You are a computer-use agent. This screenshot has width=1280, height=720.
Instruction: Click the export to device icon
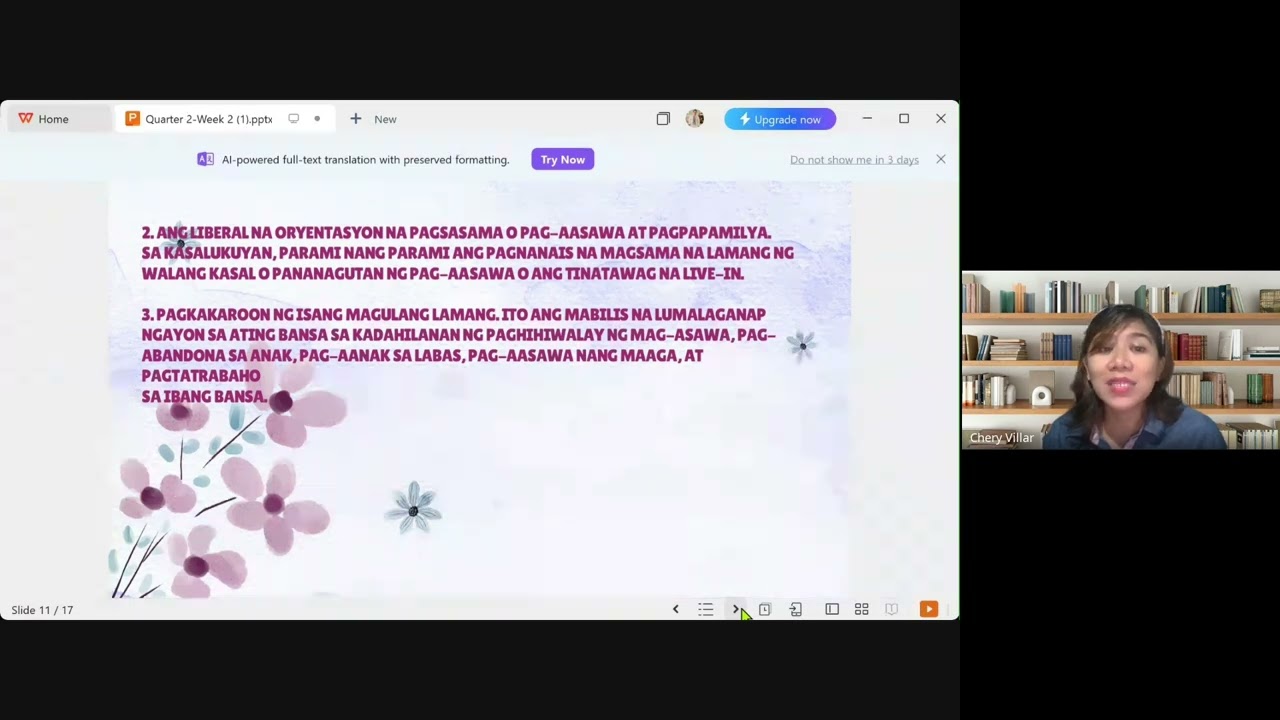796,609
